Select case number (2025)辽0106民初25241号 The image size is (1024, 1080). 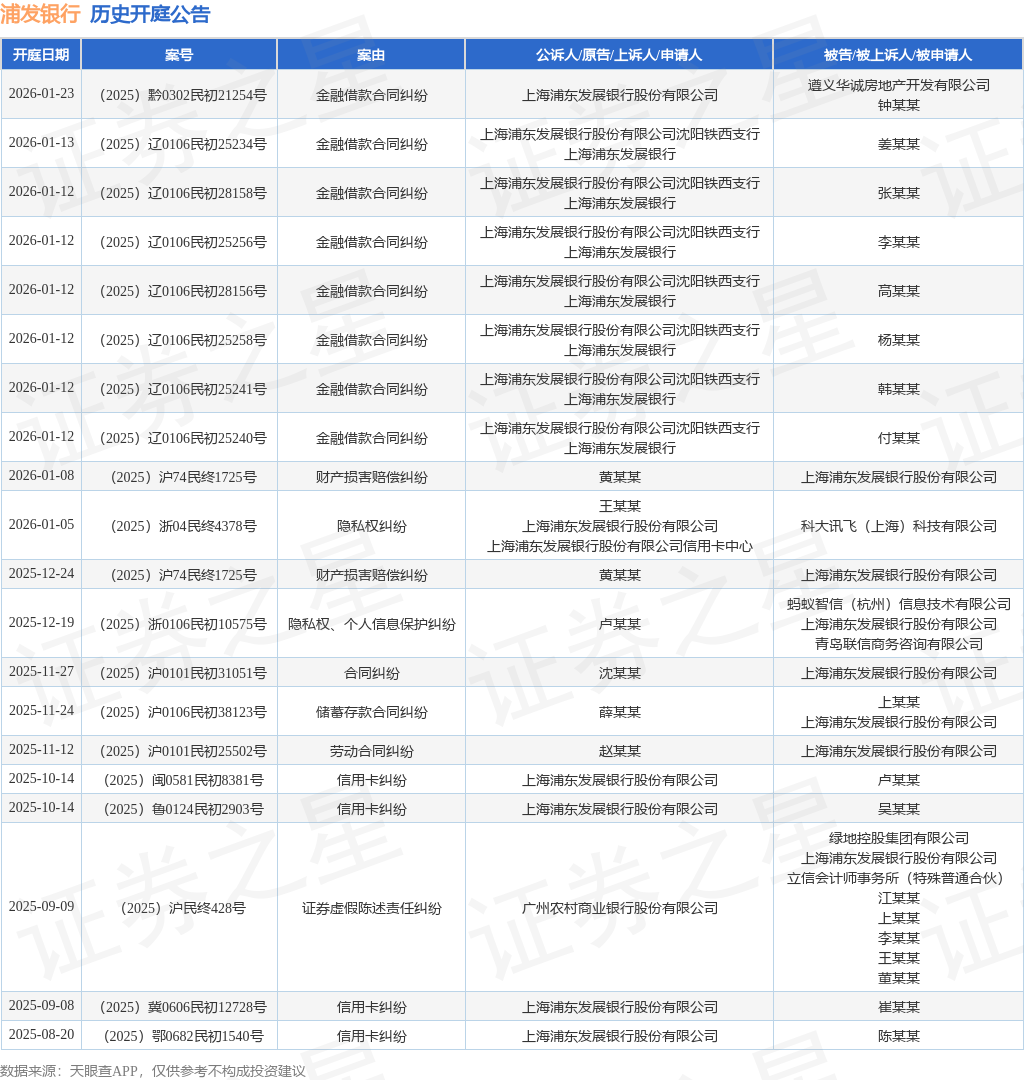point(183,388)
